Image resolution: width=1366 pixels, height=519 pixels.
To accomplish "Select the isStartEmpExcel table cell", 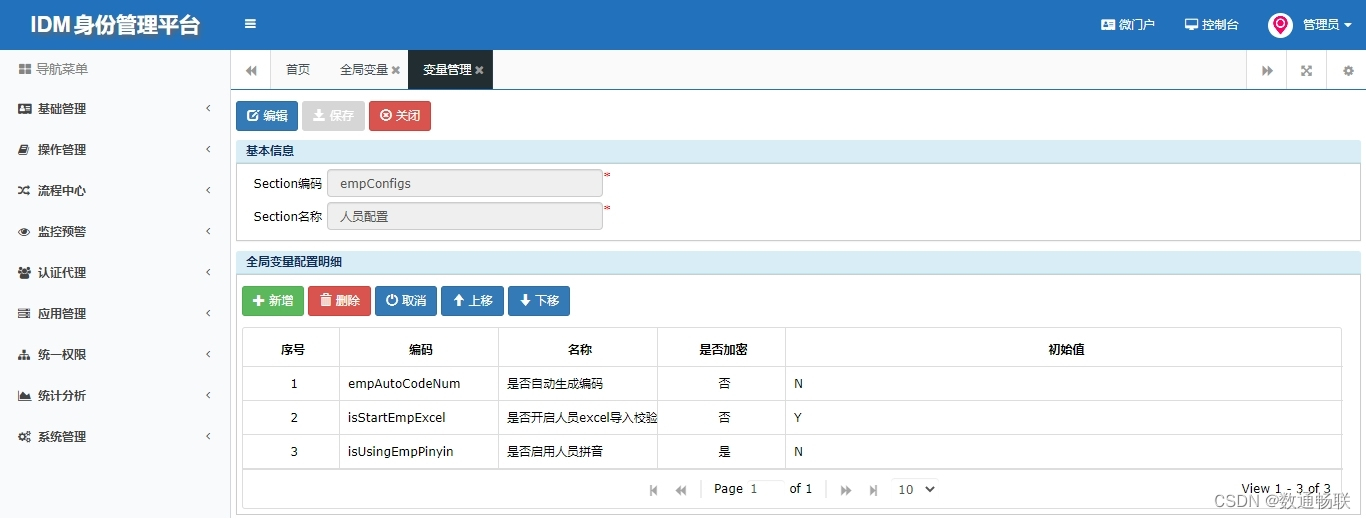I will [x=420, y=418].
